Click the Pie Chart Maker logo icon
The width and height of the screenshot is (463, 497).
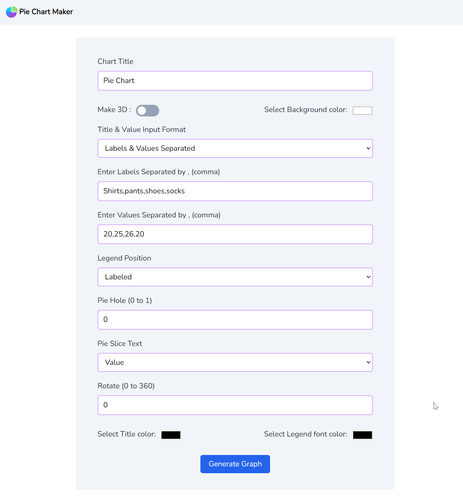coord(11,12)
